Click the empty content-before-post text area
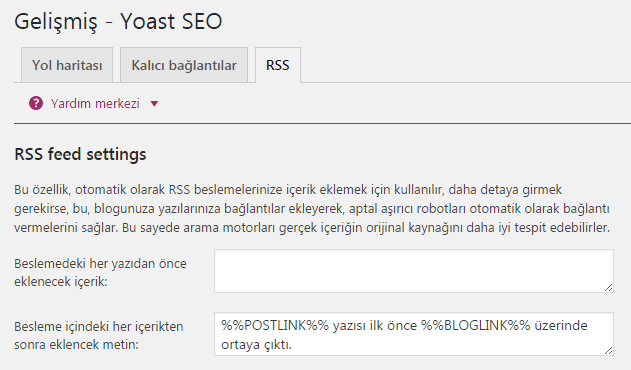The width and height of the screenshot is (631, 370). click(414, 271)
